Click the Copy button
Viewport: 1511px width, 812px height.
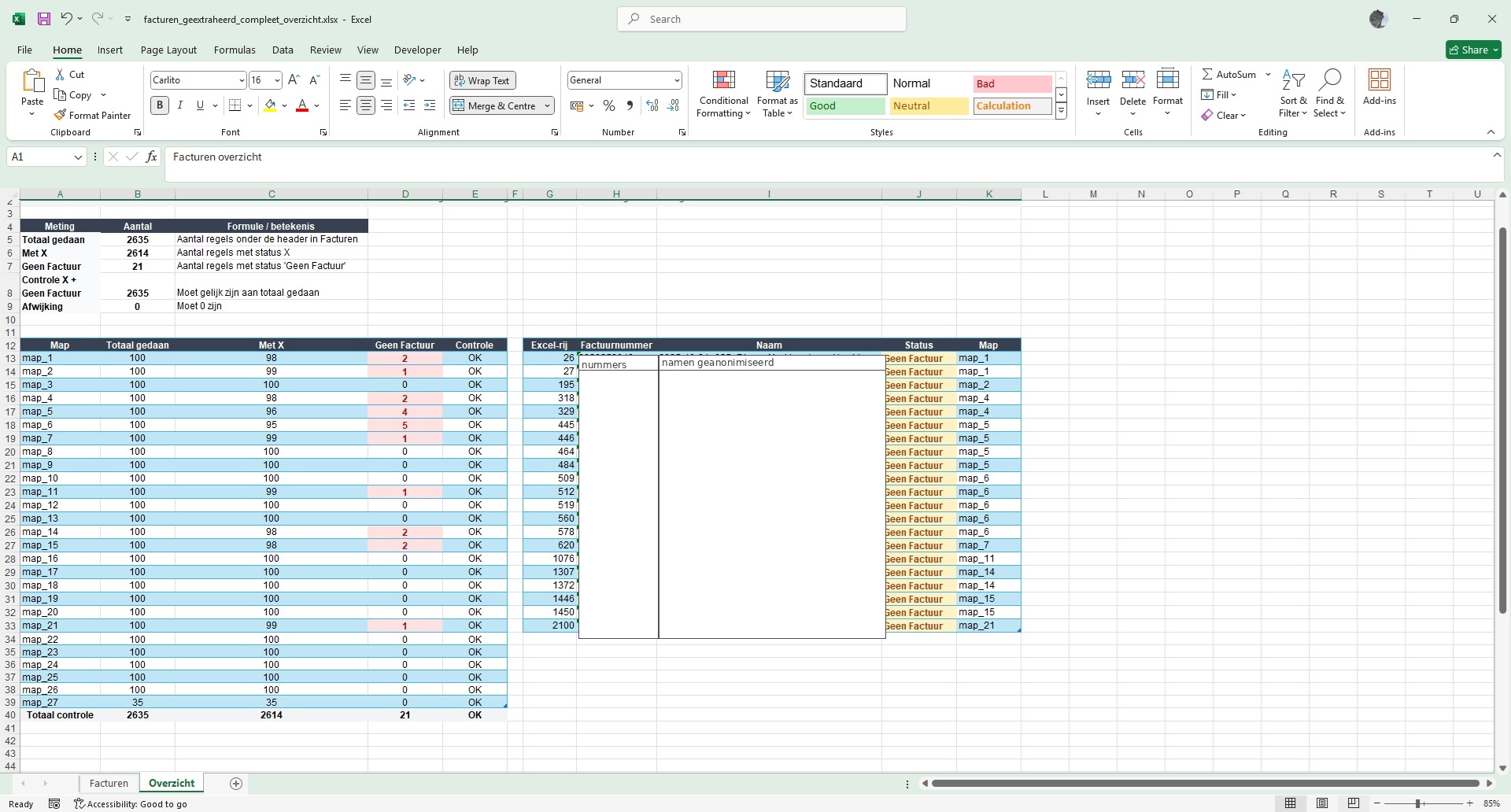73,94
